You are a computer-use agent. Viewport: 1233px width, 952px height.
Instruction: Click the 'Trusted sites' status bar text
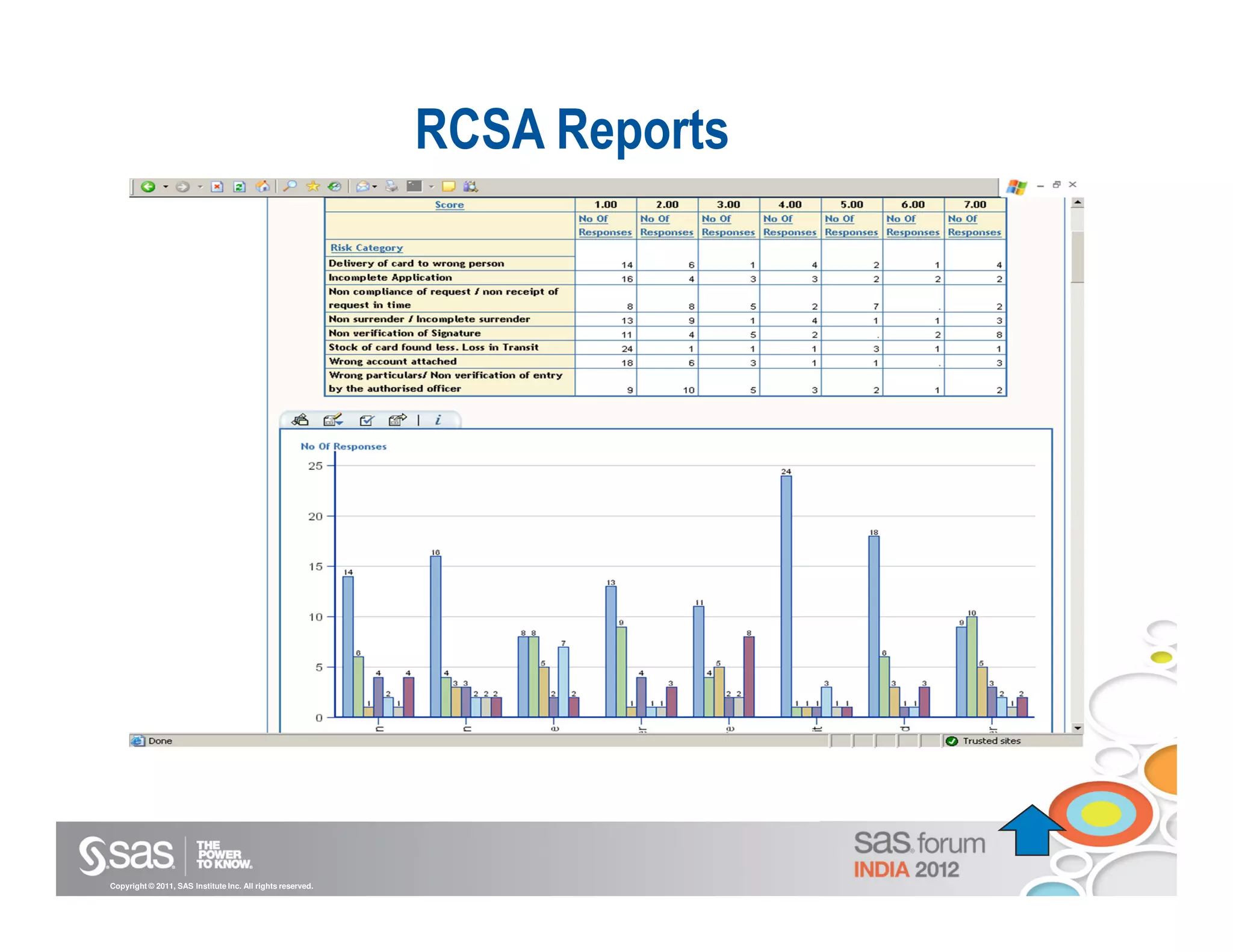(992, 741)
